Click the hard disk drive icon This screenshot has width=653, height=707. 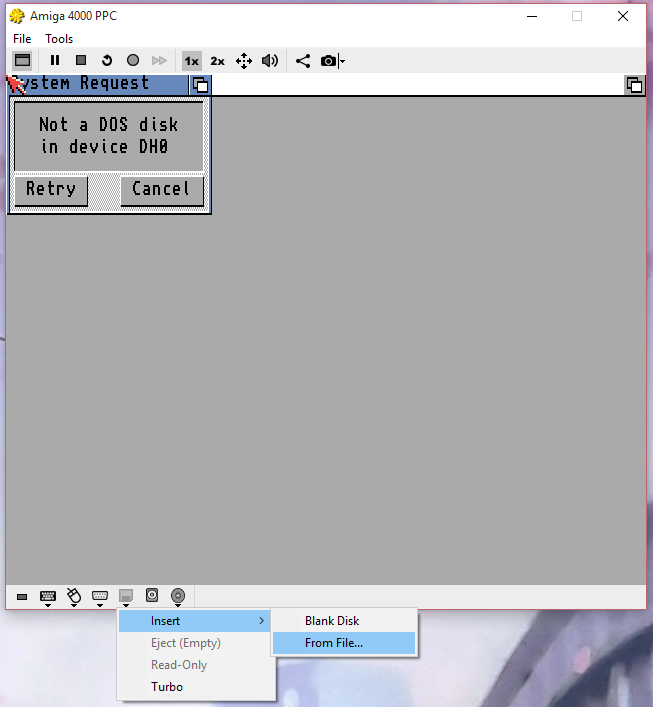tap(152, 595)
